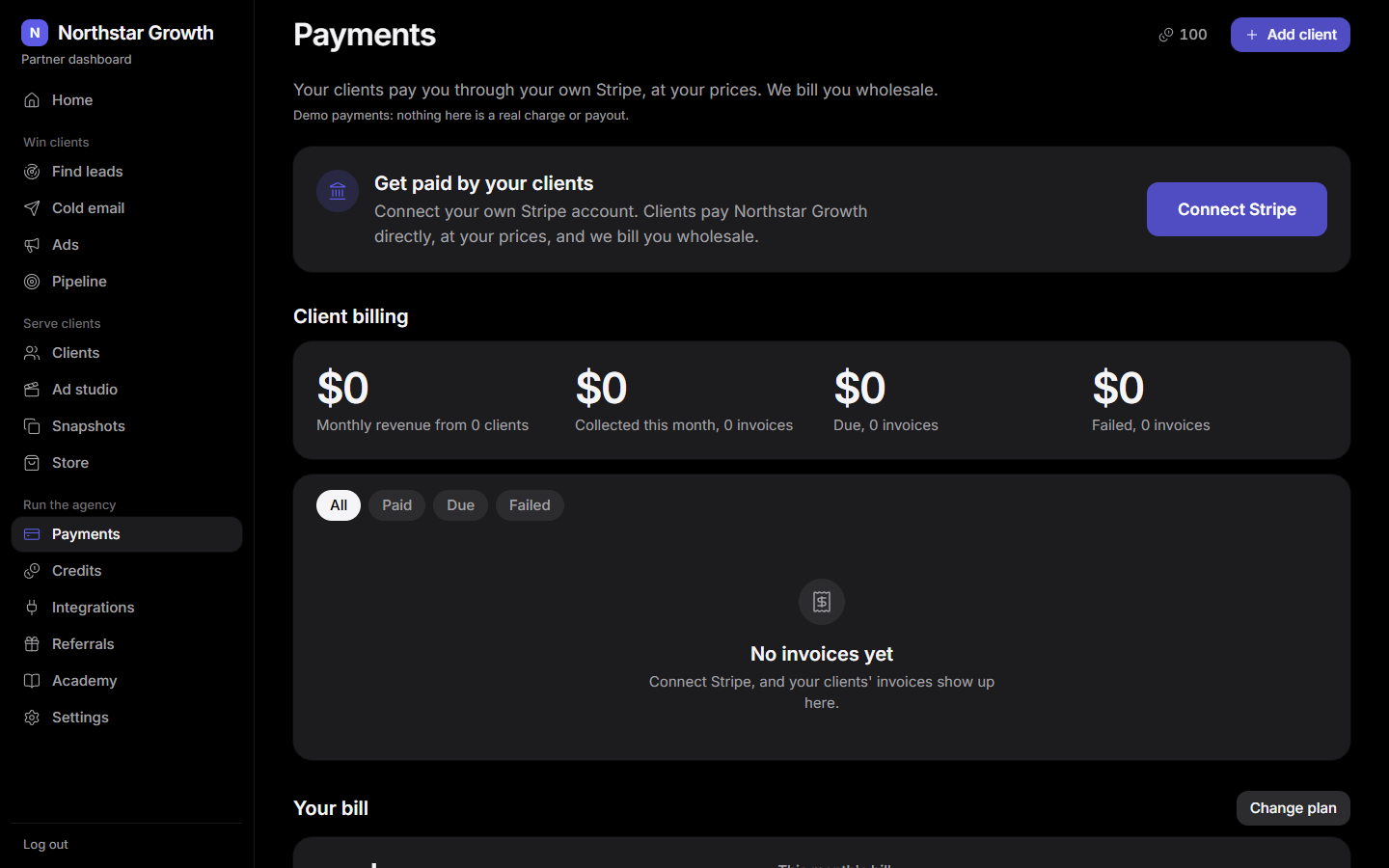View the 100 credits balance
This screenshot has width=1389, height=868.
[1183, 35]
